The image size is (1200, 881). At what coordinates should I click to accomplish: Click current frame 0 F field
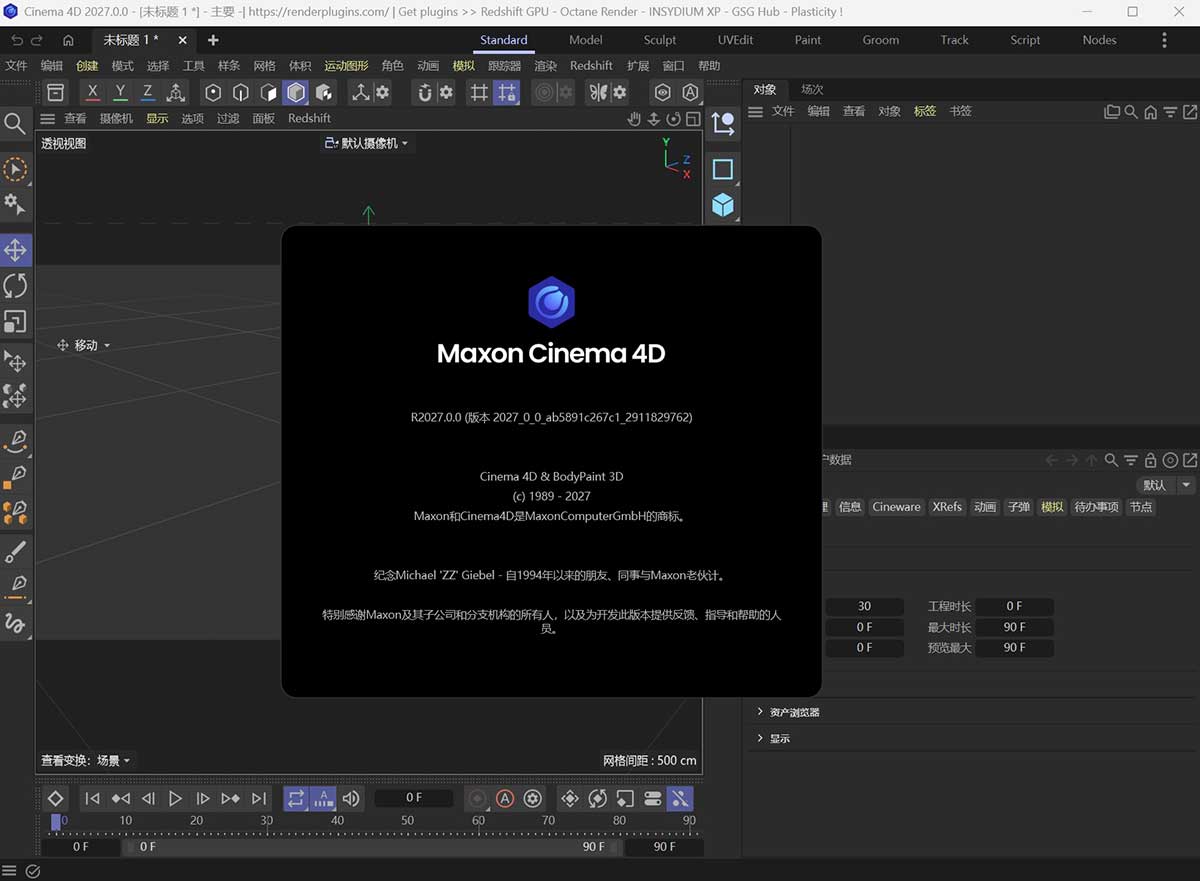(413, 798)
